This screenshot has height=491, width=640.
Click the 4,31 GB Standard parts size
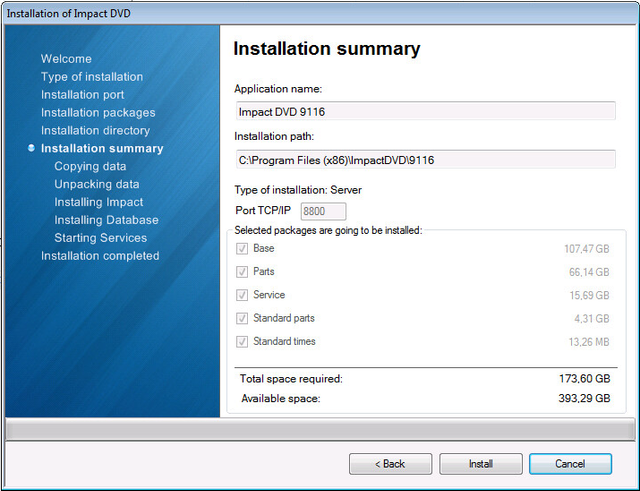coord(592,318)
